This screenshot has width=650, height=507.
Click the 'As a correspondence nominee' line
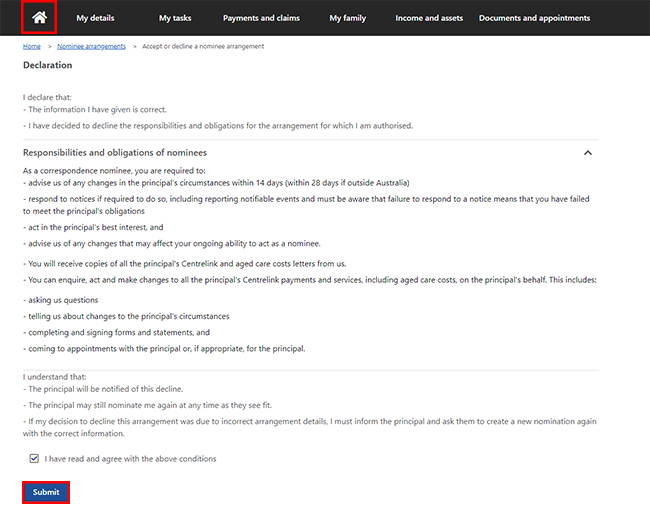click(114, 171)
